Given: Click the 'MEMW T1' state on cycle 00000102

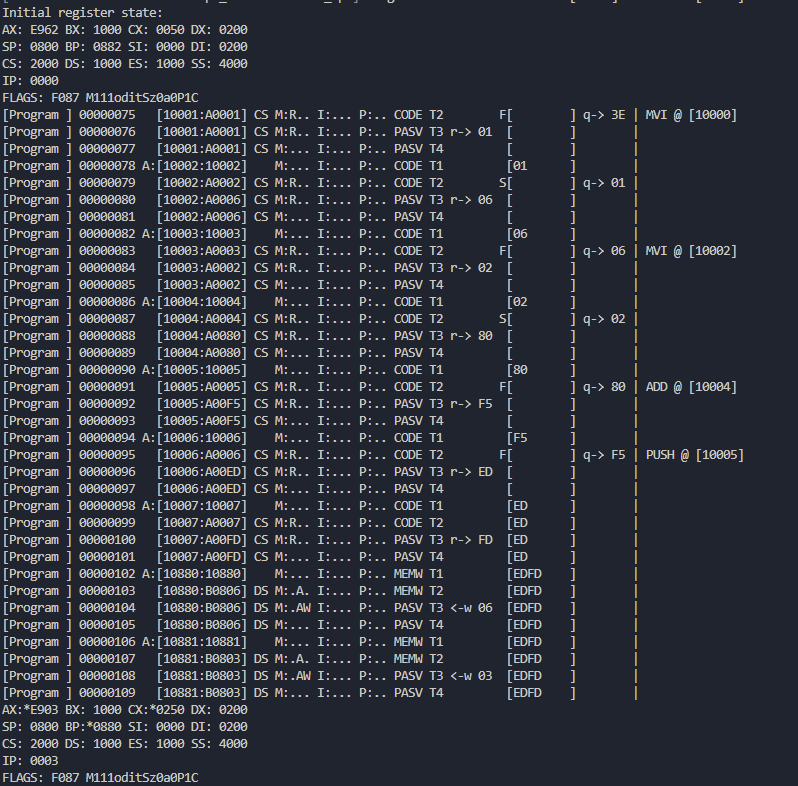Looking at the screenshot, I should [418, 574].
